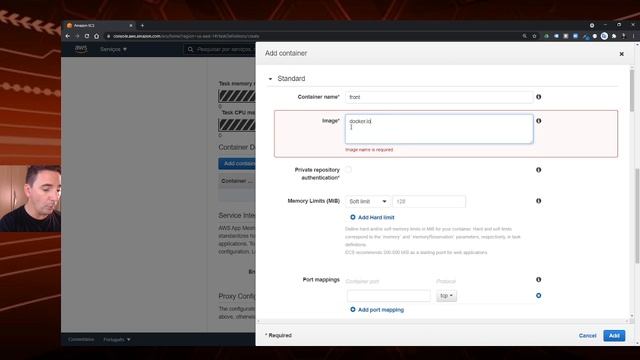Click the Task memory usage bar
The width and height of the screenshot is (640, 360).
click(x=237, y=96)
